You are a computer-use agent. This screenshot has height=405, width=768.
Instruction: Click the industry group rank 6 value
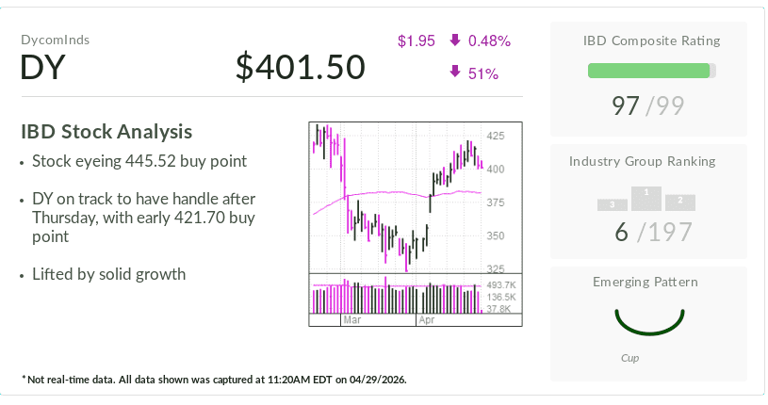tap(621, 232)
